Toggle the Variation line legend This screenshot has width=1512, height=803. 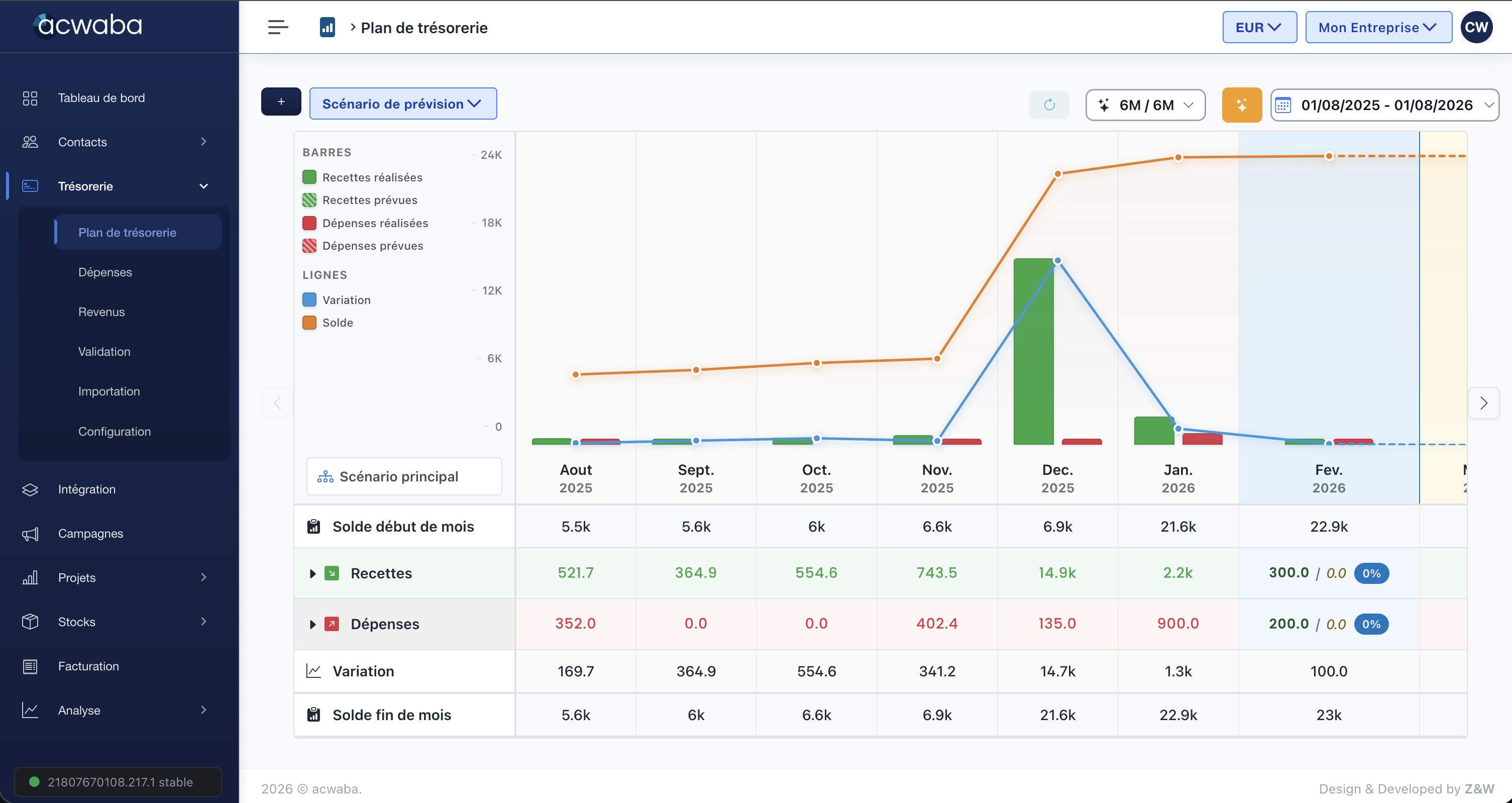pyautogui.click(x=346, y=300)
